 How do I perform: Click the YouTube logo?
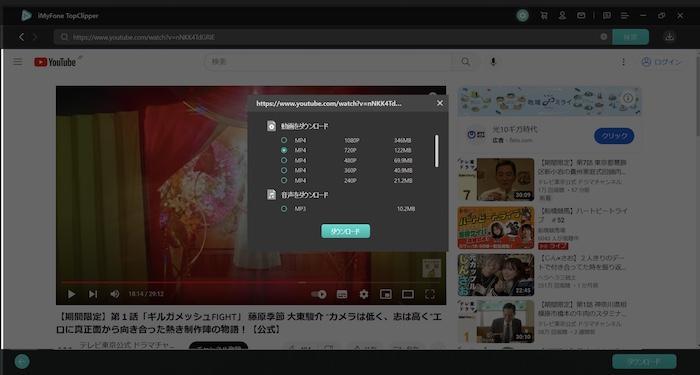click(55, 62)
